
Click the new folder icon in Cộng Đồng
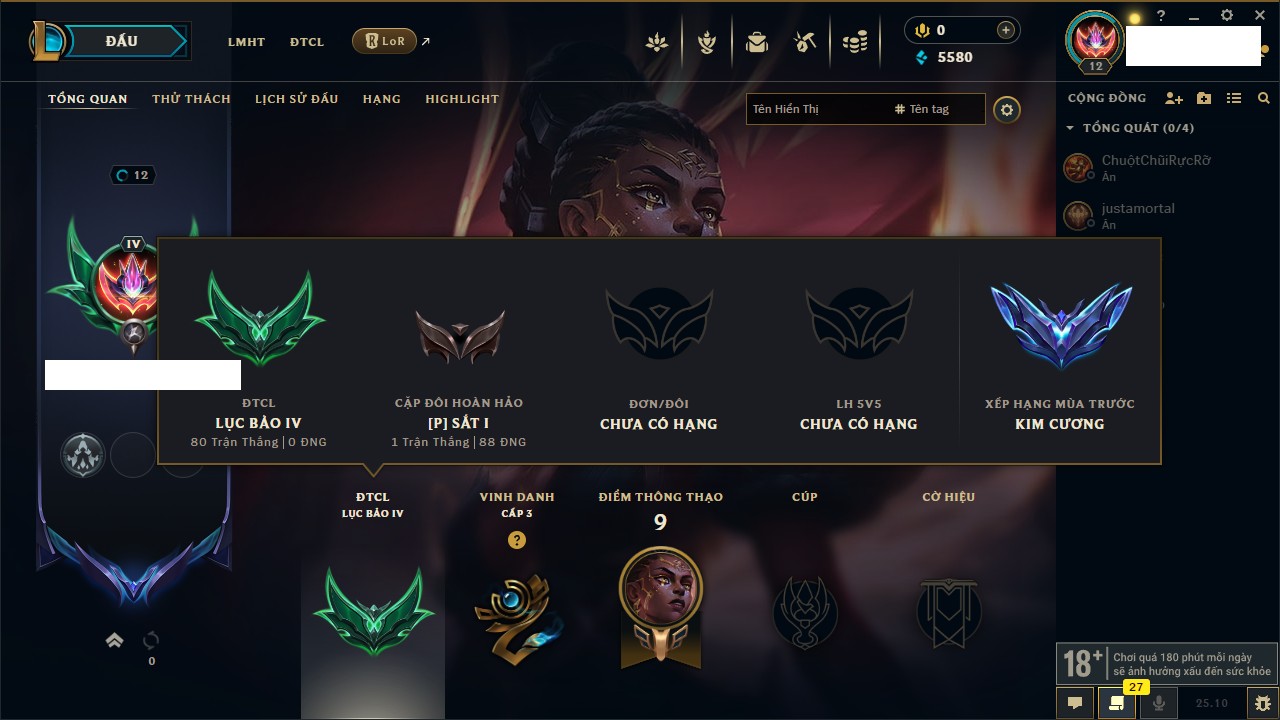coord(1204,98)
